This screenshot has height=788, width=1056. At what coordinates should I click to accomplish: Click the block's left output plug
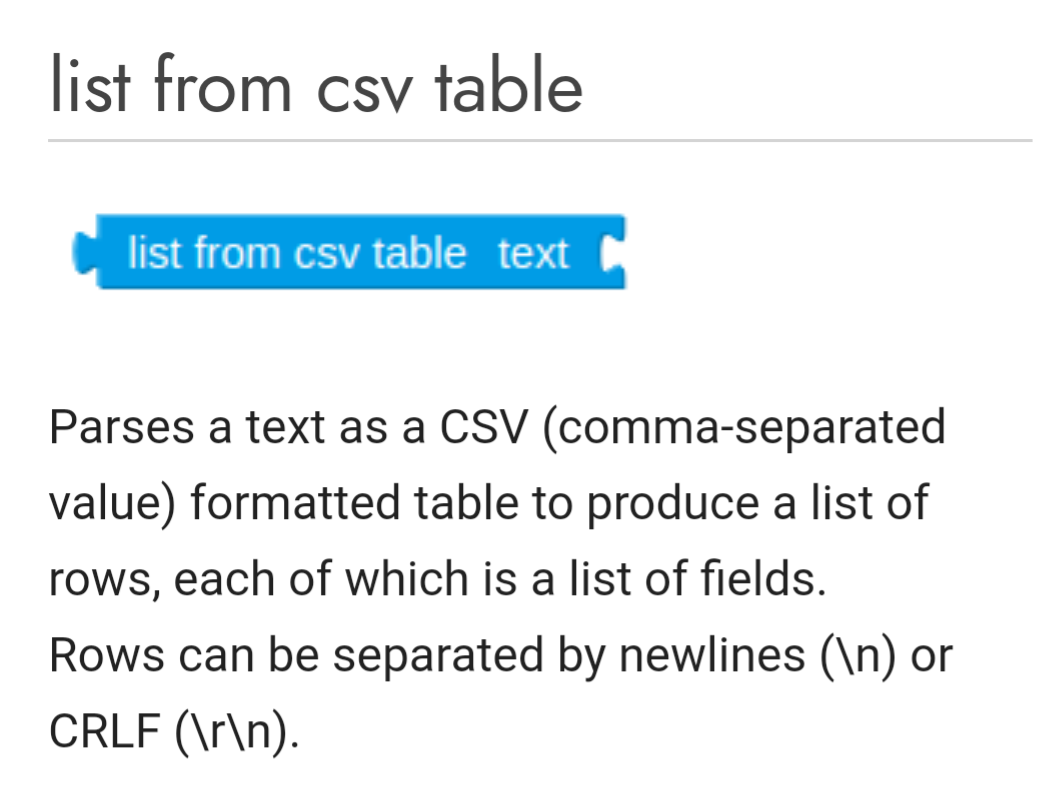pyautogui.click(x=83, y=253)
